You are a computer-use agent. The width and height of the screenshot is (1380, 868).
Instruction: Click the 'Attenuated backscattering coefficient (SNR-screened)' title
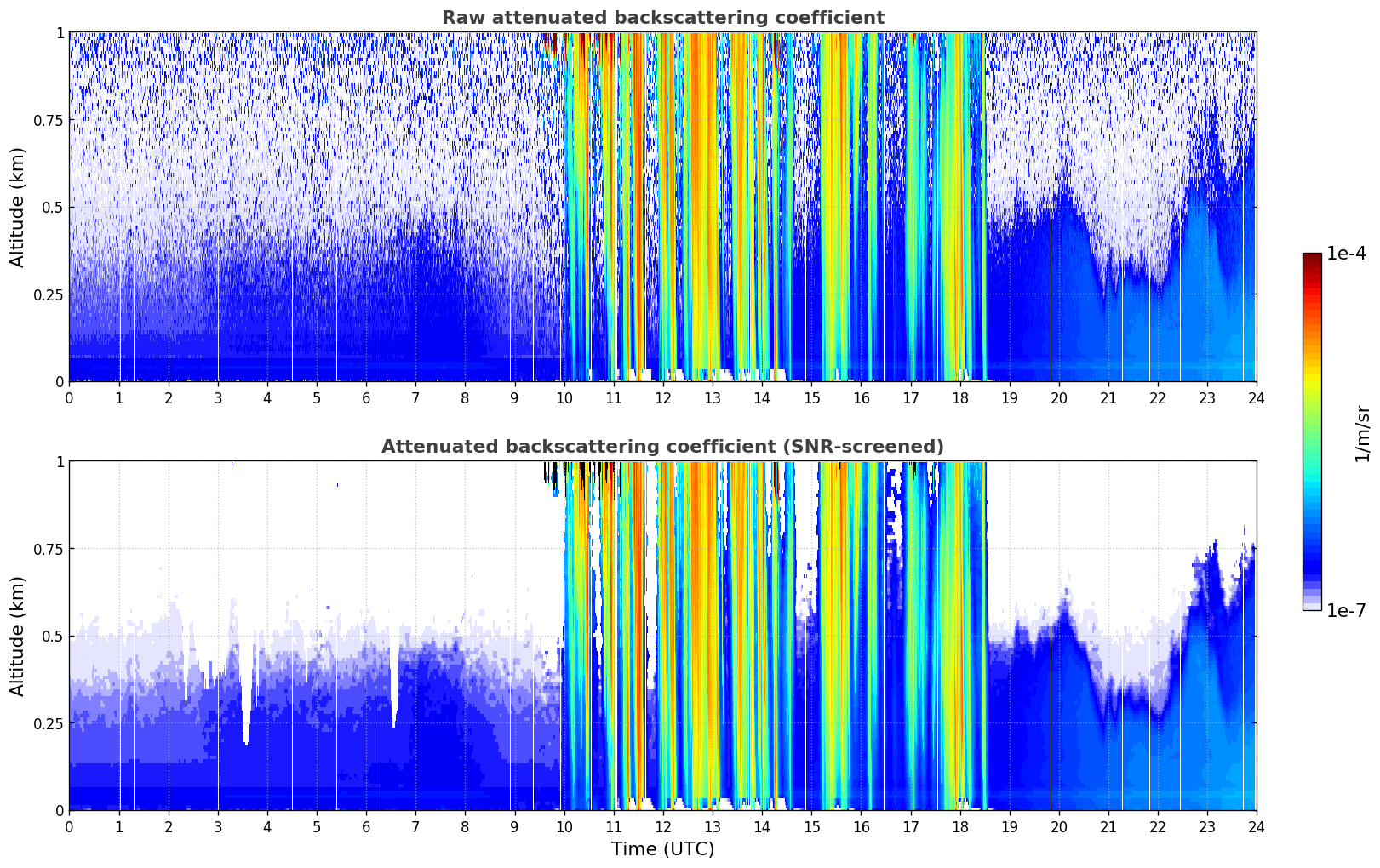[x=662, y=447]
